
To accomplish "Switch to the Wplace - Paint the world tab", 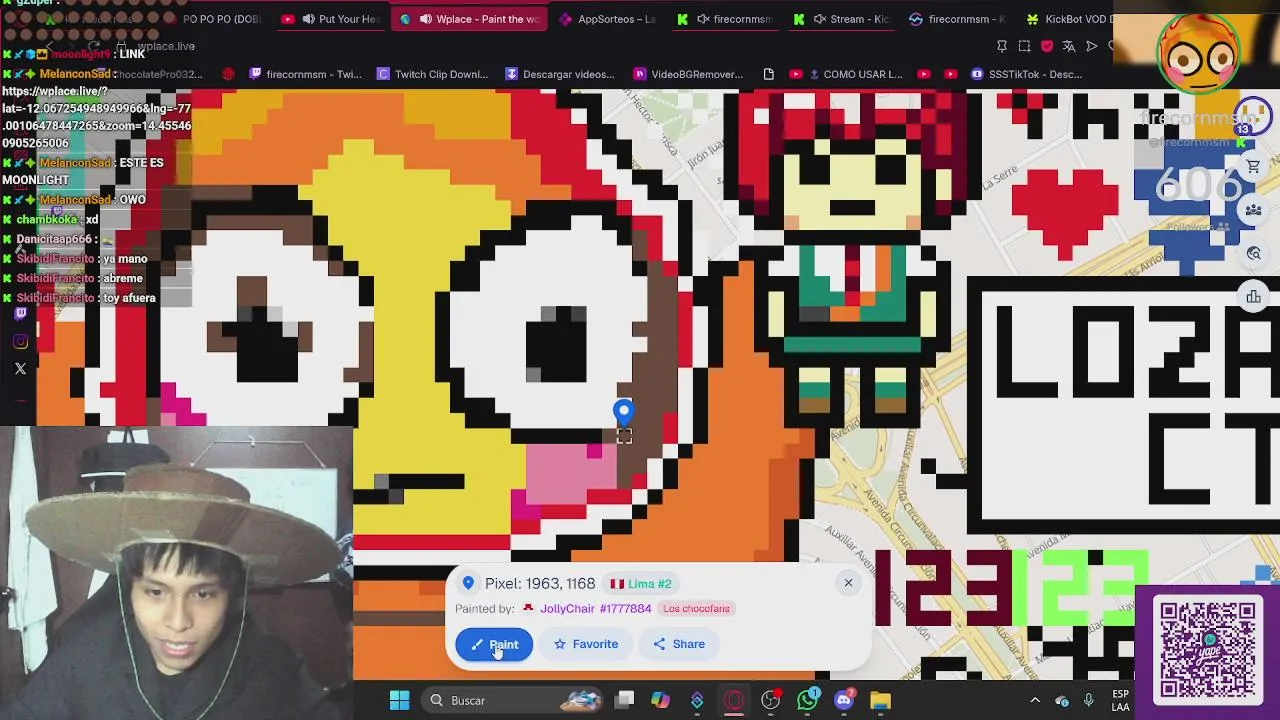I will point(470,19).
